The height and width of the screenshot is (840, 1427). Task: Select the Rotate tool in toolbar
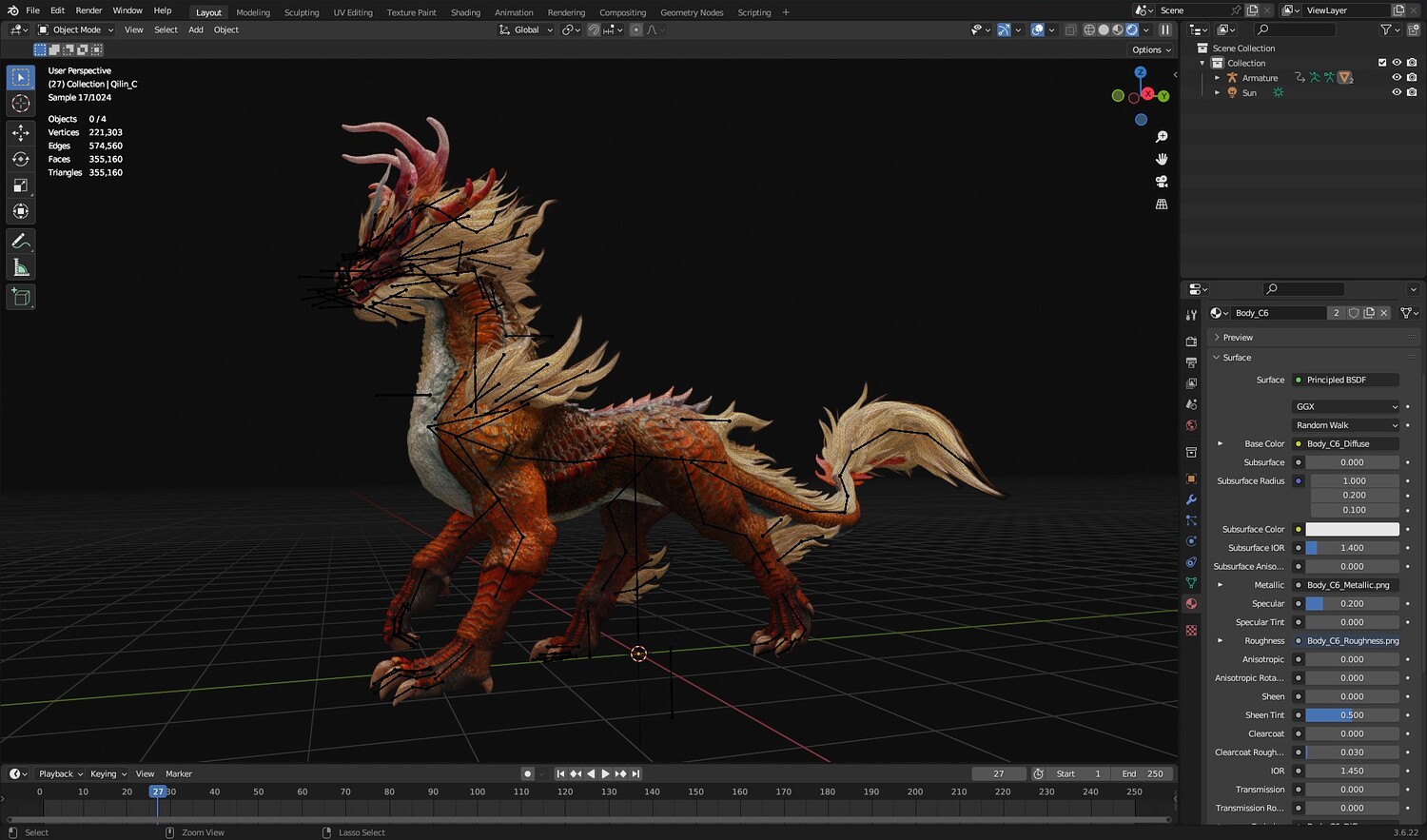pyautogui.click(x=21, y=159)
